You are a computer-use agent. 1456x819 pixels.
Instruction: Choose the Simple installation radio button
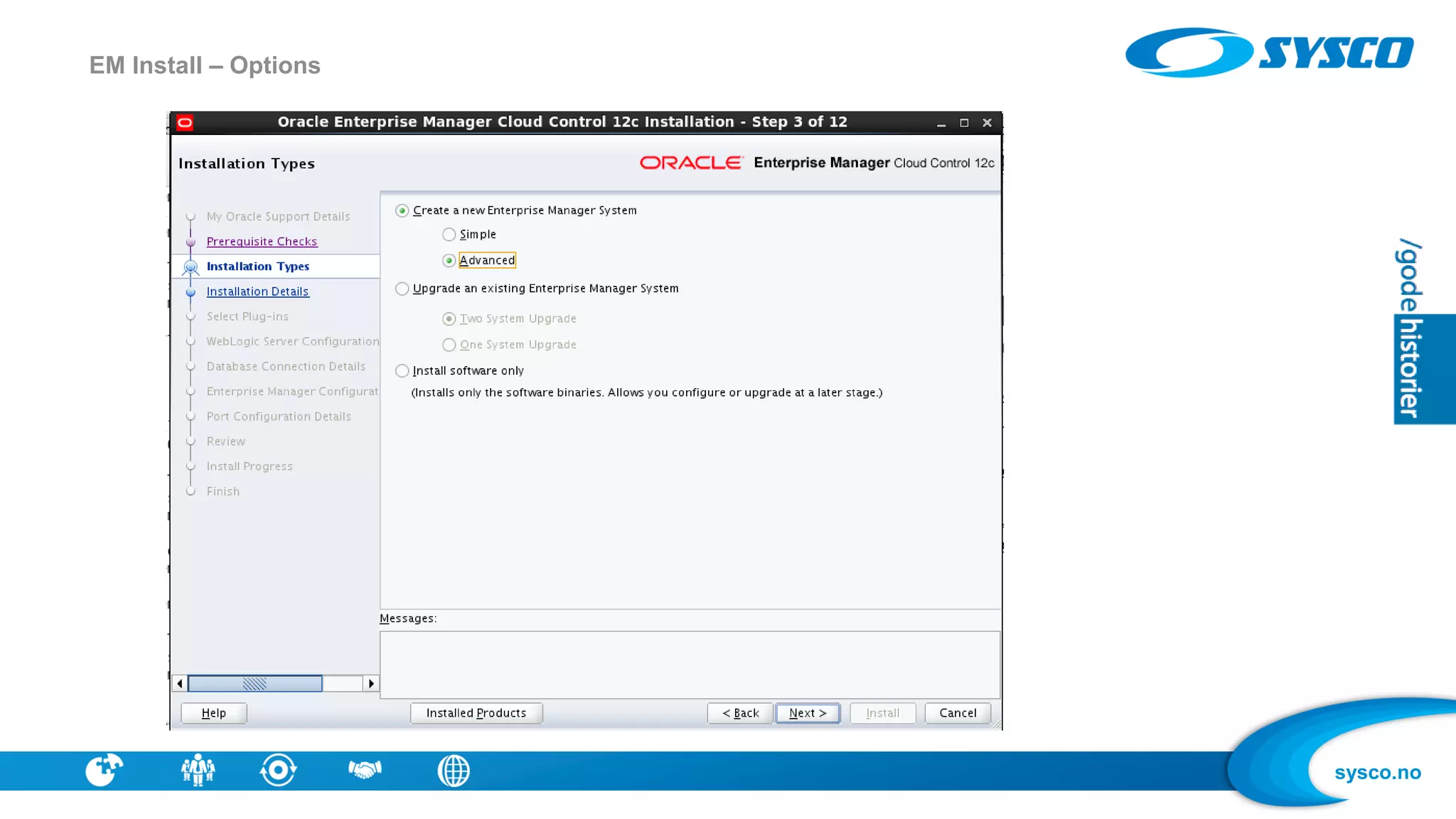(449, 235)
